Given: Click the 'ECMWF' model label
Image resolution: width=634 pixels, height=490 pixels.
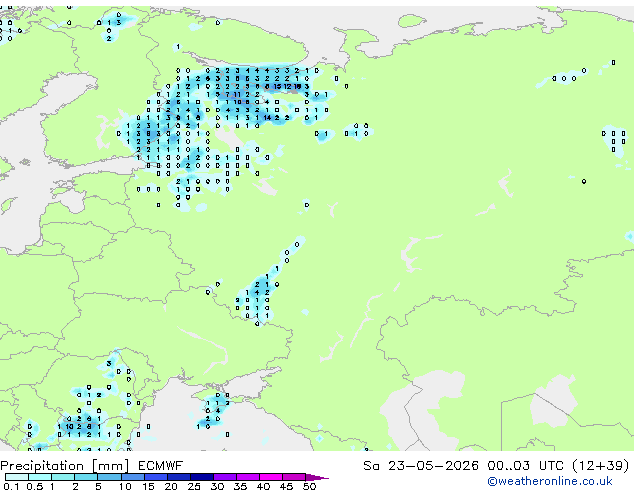Looking at the screenshot, I should click(161, 466).
